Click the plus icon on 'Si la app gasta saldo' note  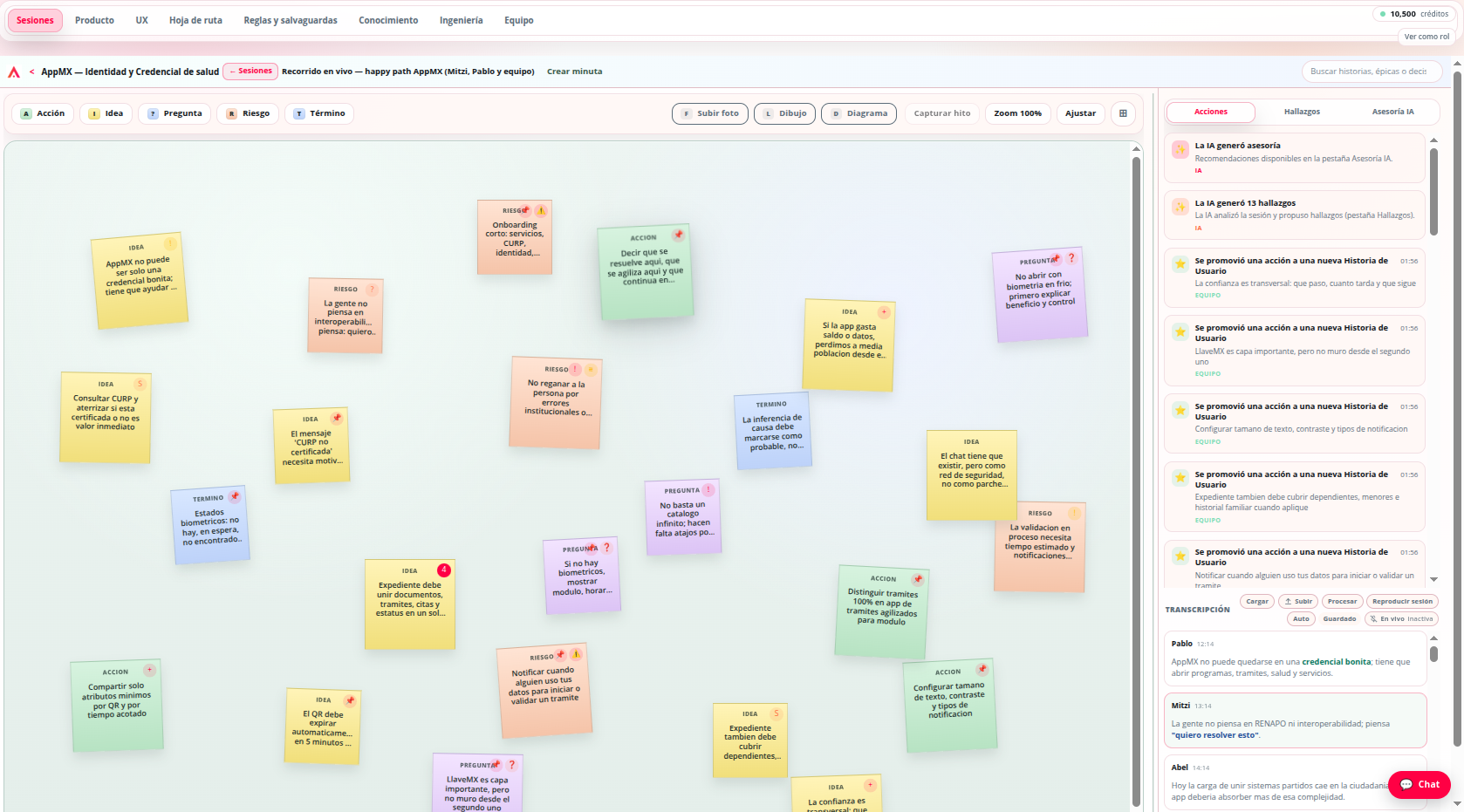[x=884, y=311]
